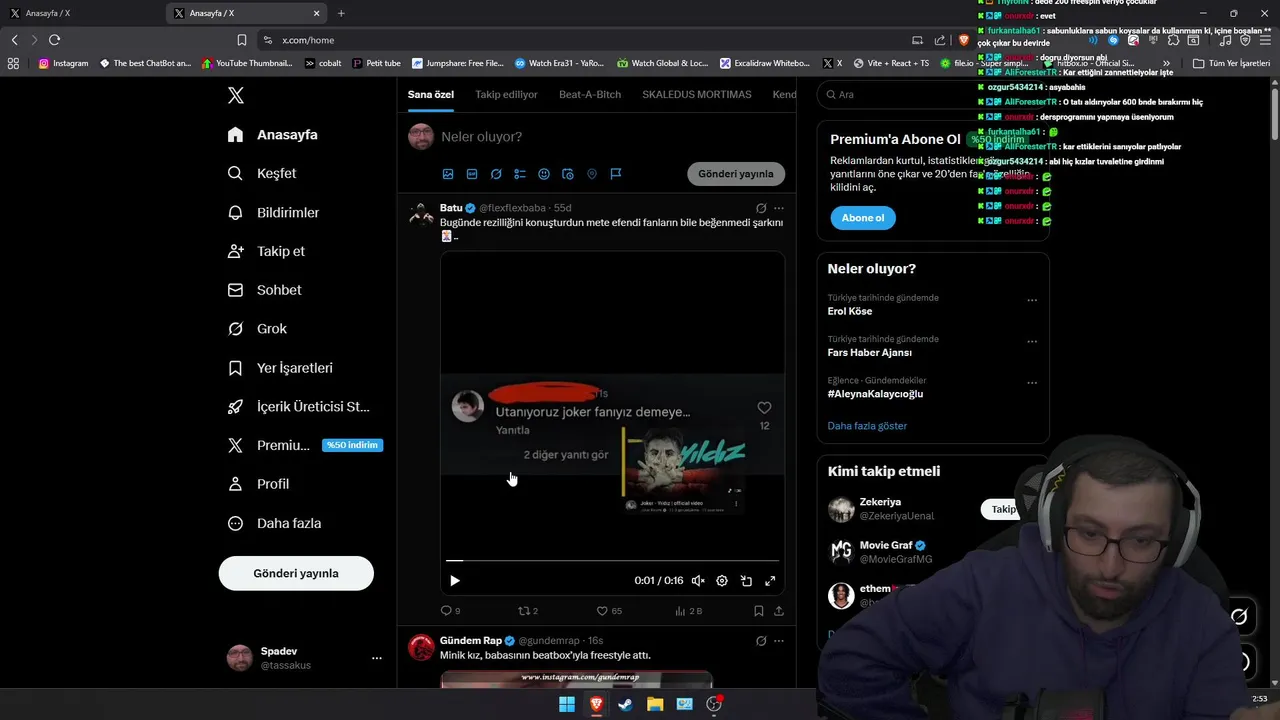Viewport: 1280px width, 720px height.
Task: Open Grok action on Batu's post
Action: tap(761, 208)
